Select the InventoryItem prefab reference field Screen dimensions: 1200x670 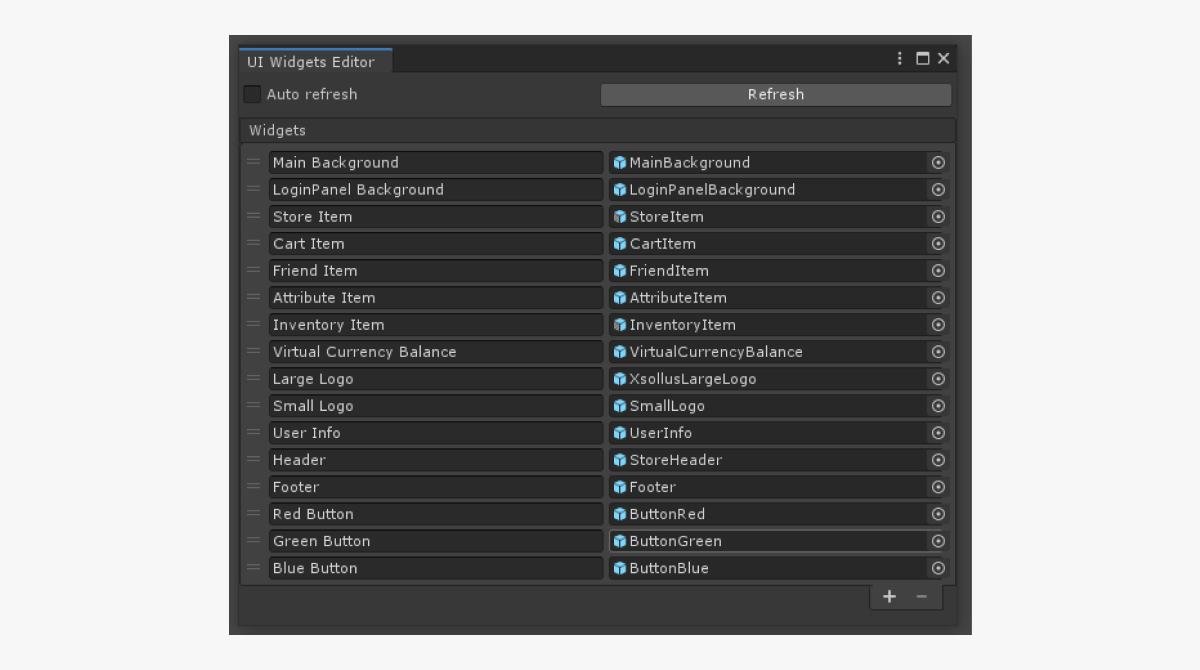768,325
